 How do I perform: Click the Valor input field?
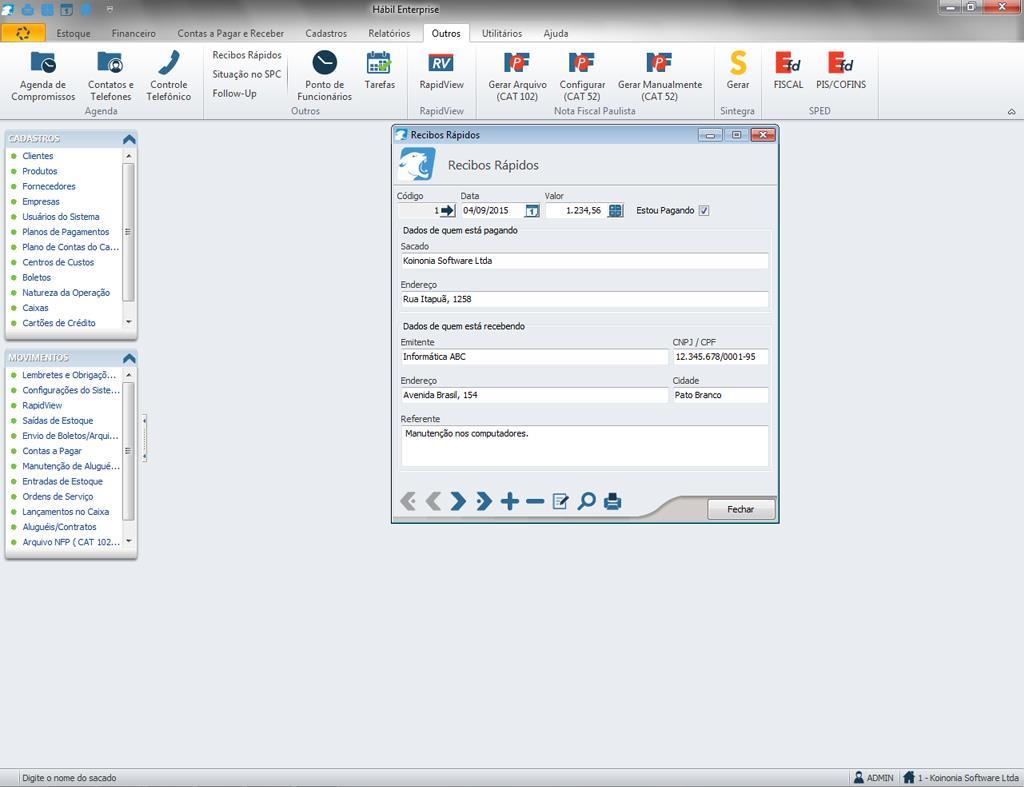[x=576, y=210]
